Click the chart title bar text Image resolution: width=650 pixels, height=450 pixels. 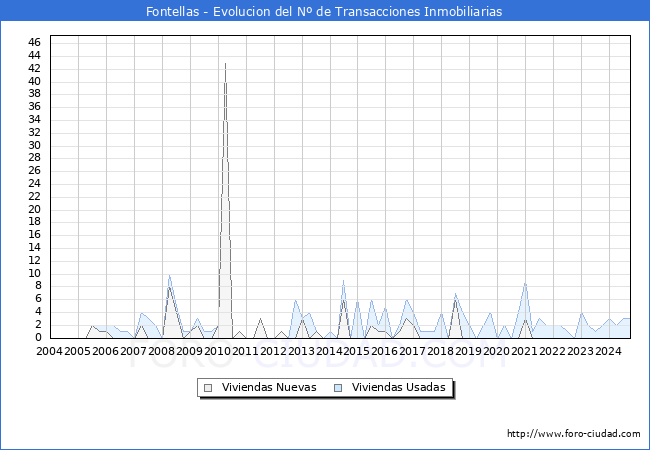click(324, 11)
